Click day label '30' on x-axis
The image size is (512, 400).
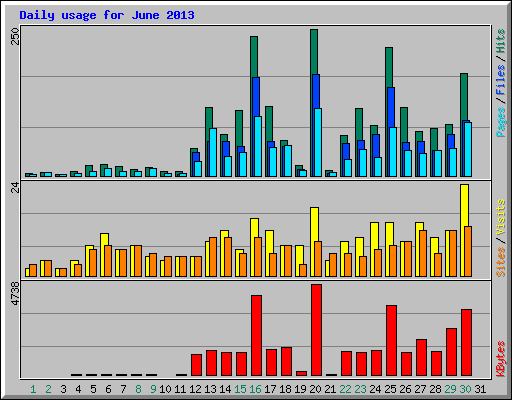tap(465, 389)
